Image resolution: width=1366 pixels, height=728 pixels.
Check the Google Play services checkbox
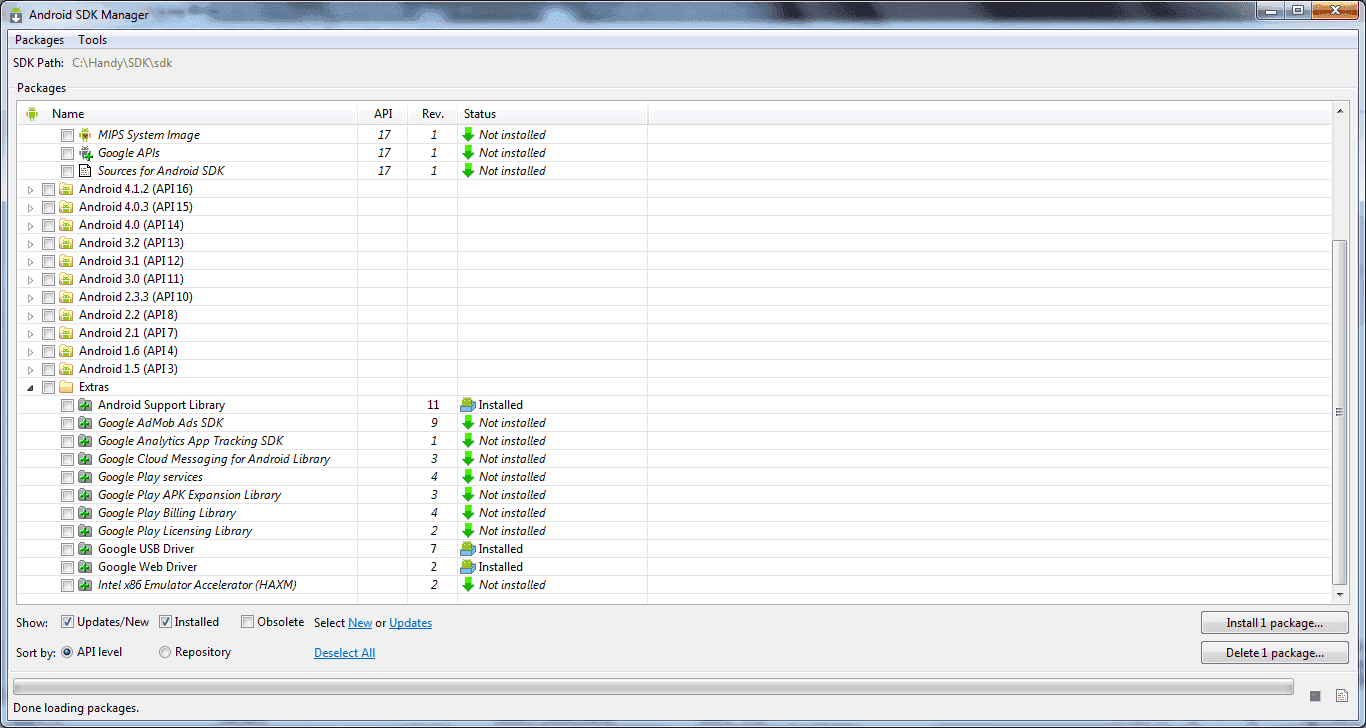point(67,477)
